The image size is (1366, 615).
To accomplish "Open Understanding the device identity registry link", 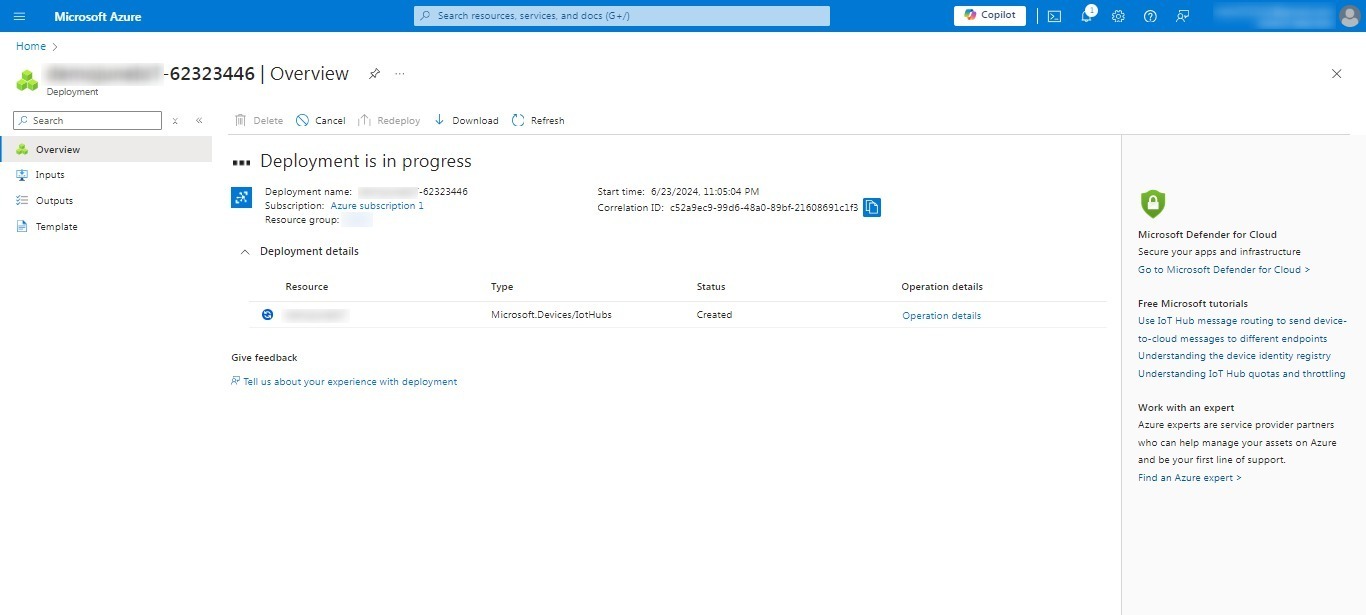I will tap(1234, 356).
